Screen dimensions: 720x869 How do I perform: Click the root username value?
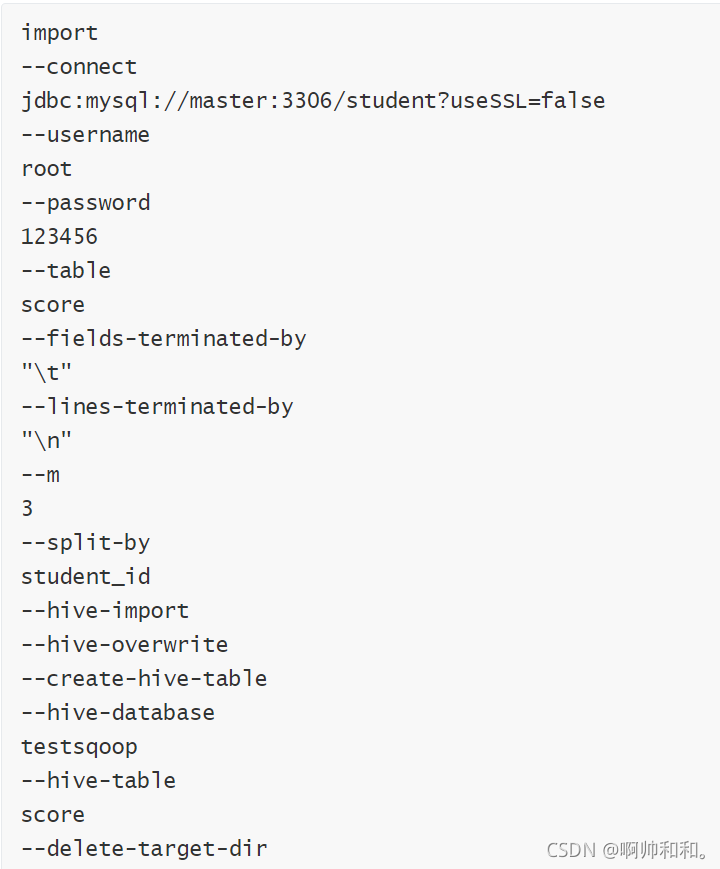click(47, 169)
